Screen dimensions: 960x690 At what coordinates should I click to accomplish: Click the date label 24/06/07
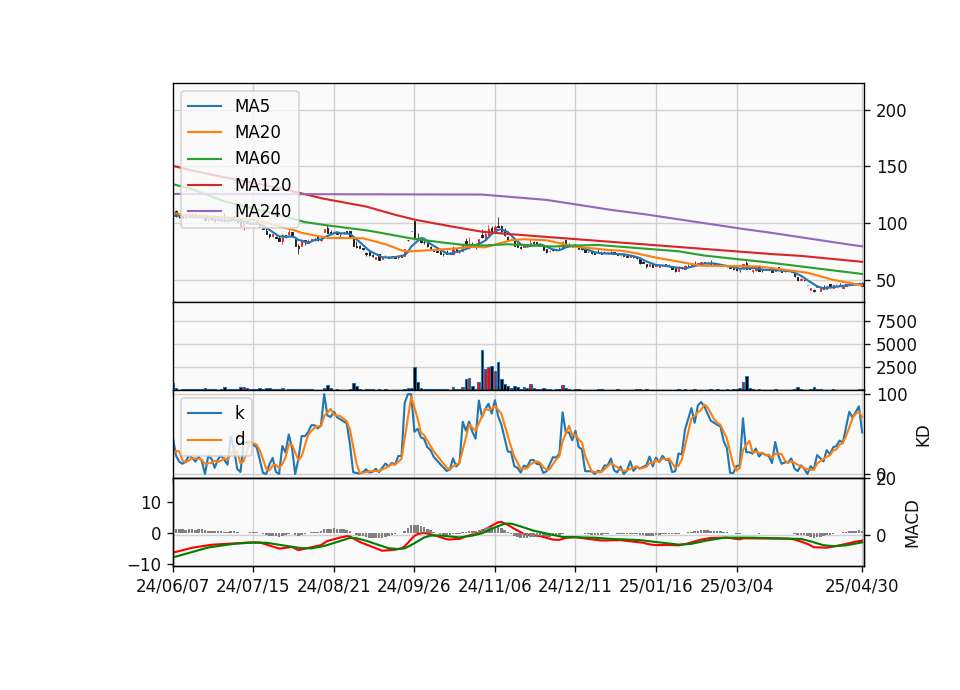click(173, 586)
